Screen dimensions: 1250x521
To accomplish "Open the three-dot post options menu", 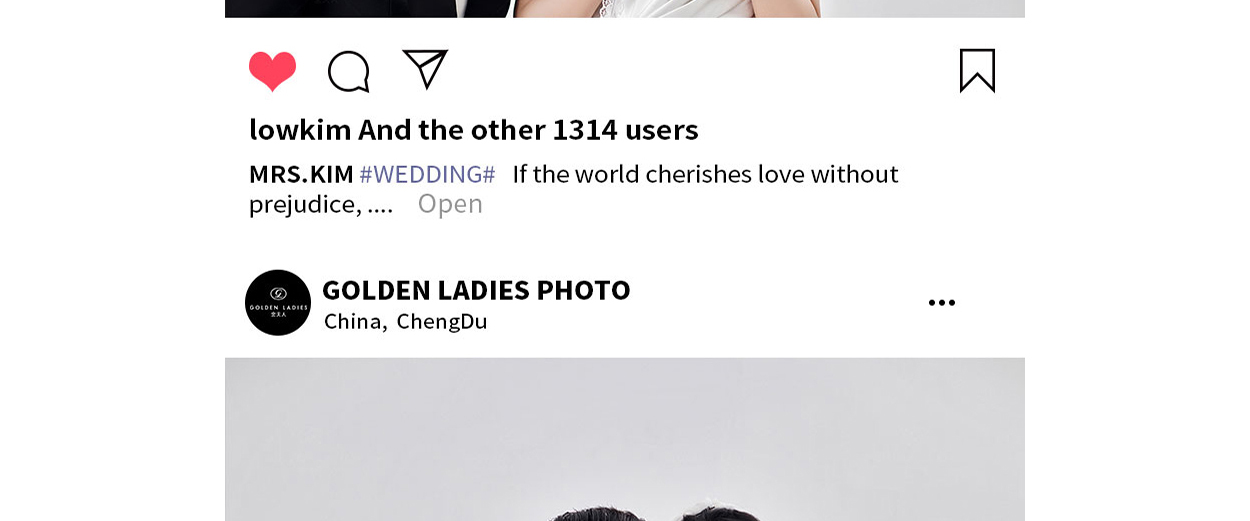I will pyautogui.click(x=941, y=303).
